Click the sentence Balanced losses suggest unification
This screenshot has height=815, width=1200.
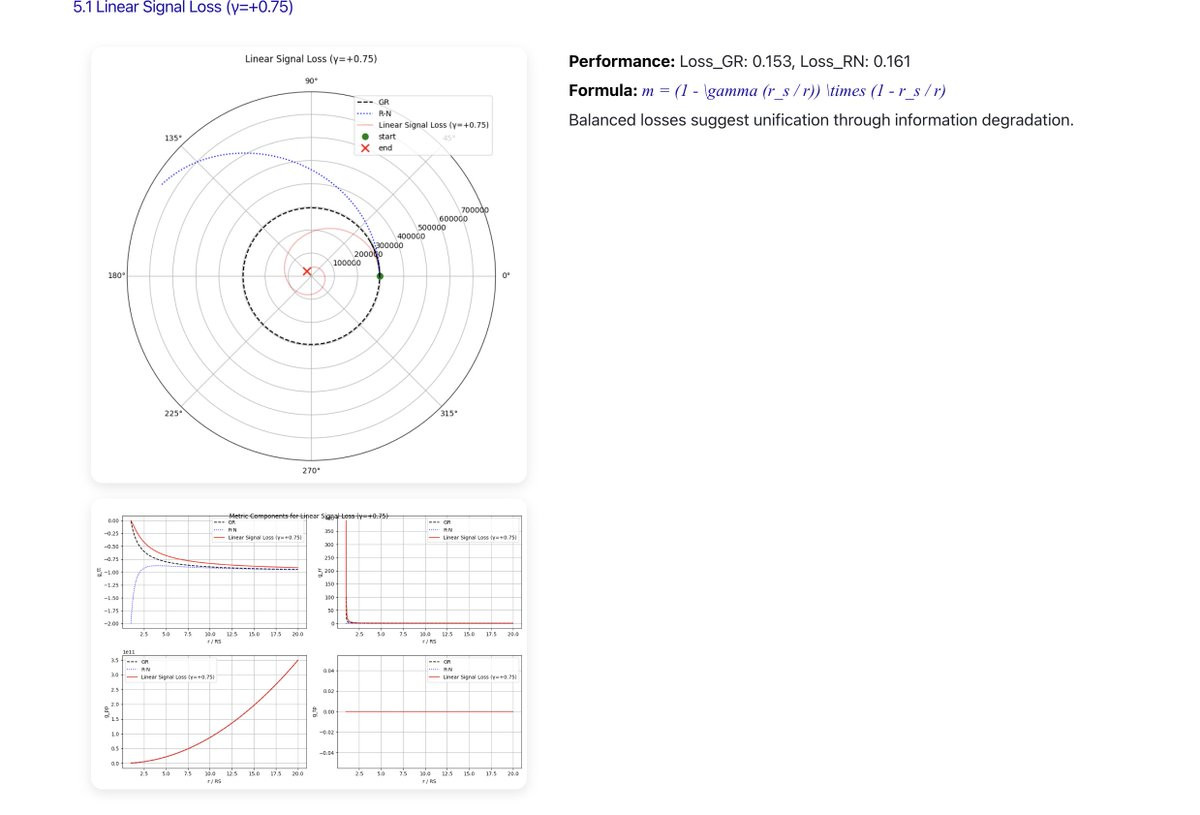[x=820, y=120]
